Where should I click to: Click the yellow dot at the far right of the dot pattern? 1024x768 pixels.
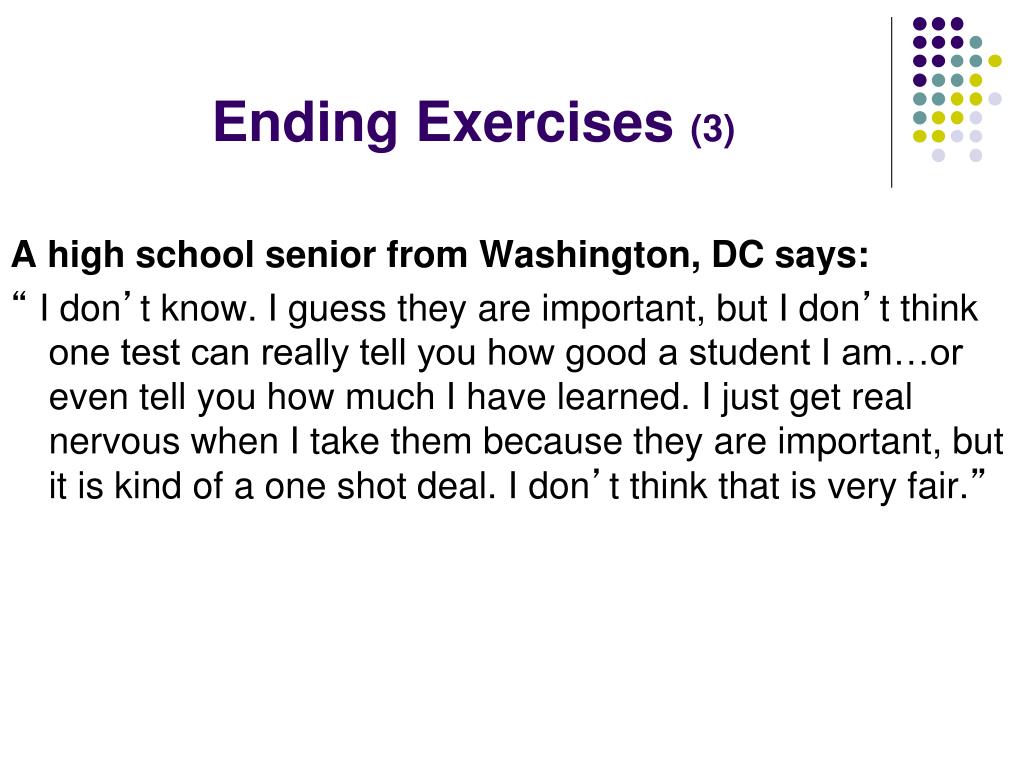(x=995, y=61)
